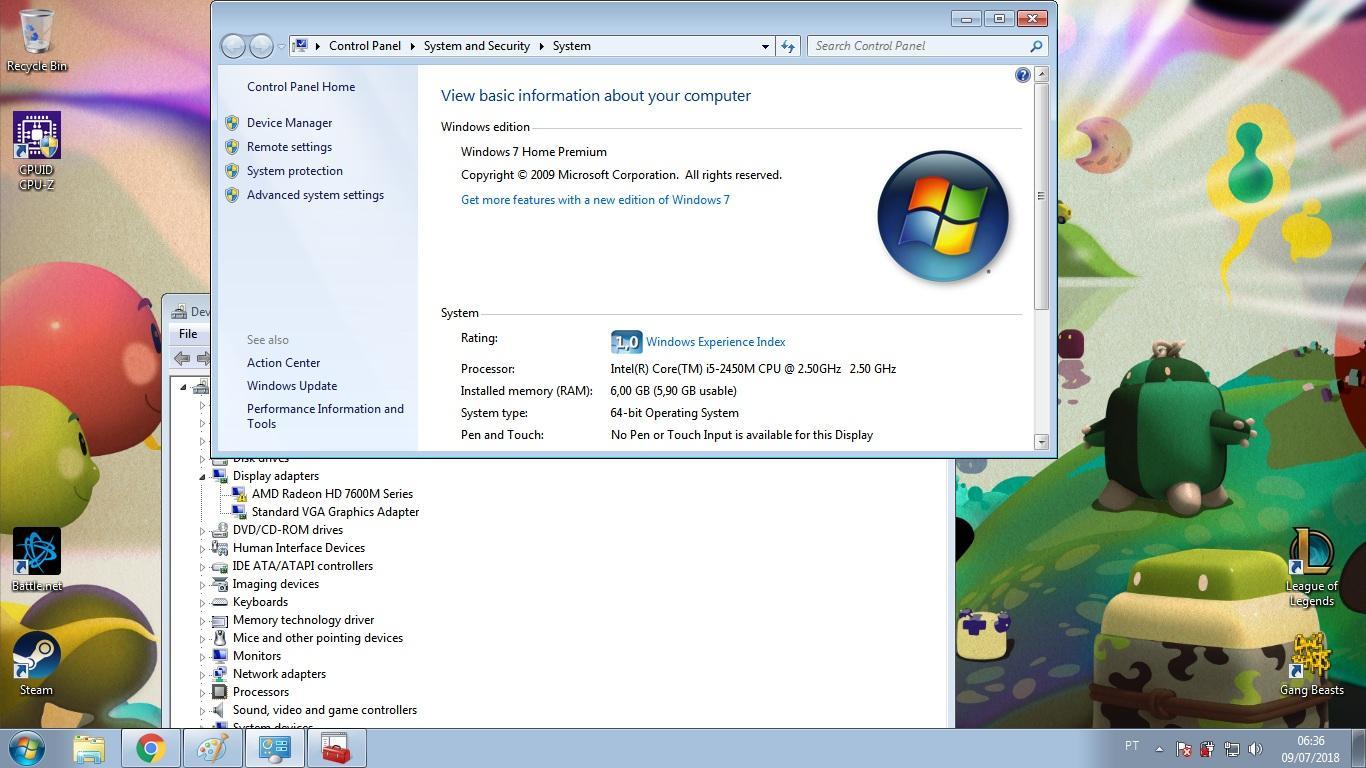1366x768 pixels.
Task: Open Control Panel Home link
Action: (x=301, y=87)
